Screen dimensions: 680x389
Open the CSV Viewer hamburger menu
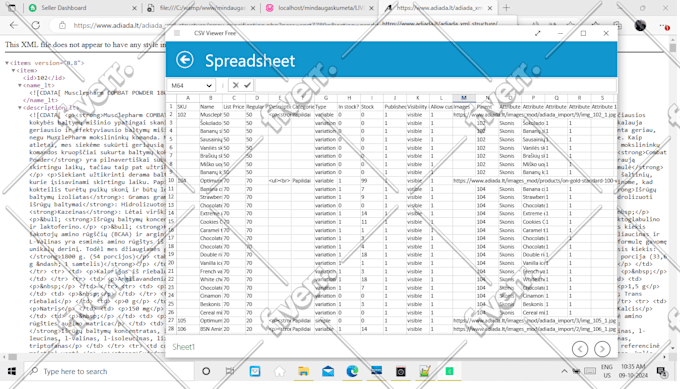coord(177,33)
